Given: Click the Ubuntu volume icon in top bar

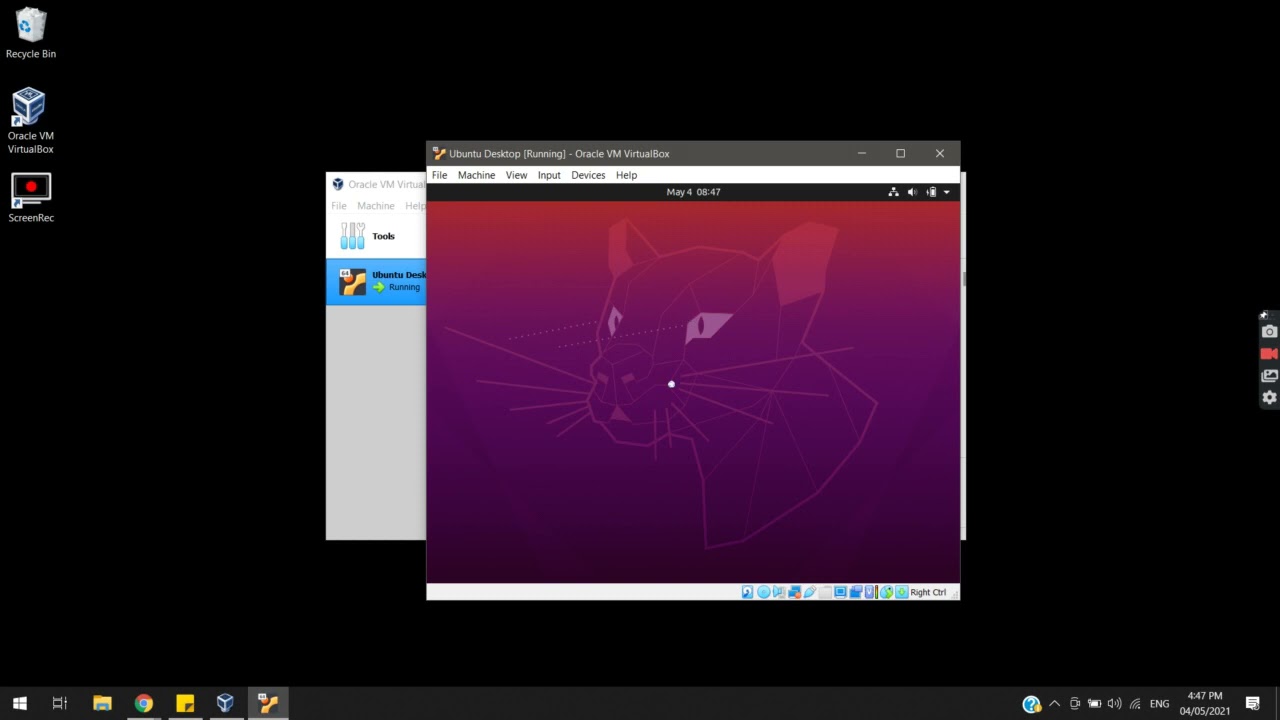Looking at the screenshot, I should coord(912,192).
